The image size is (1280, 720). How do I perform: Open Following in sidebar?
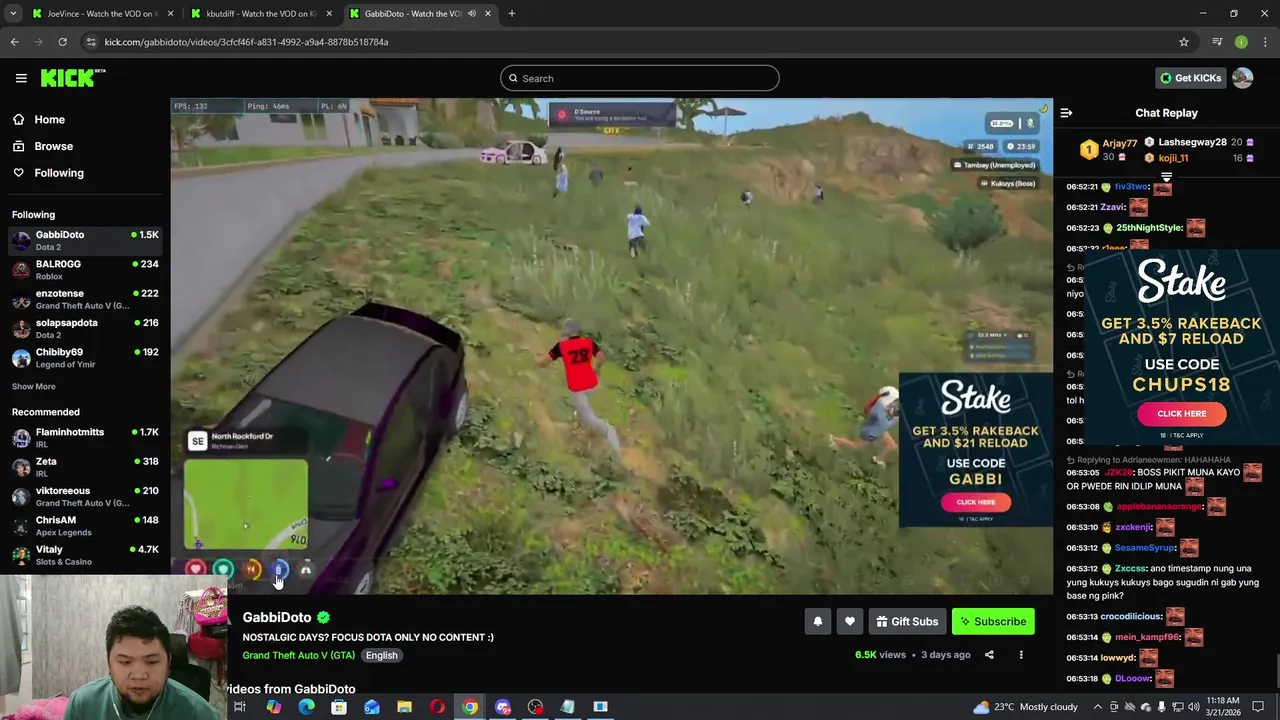59,173
